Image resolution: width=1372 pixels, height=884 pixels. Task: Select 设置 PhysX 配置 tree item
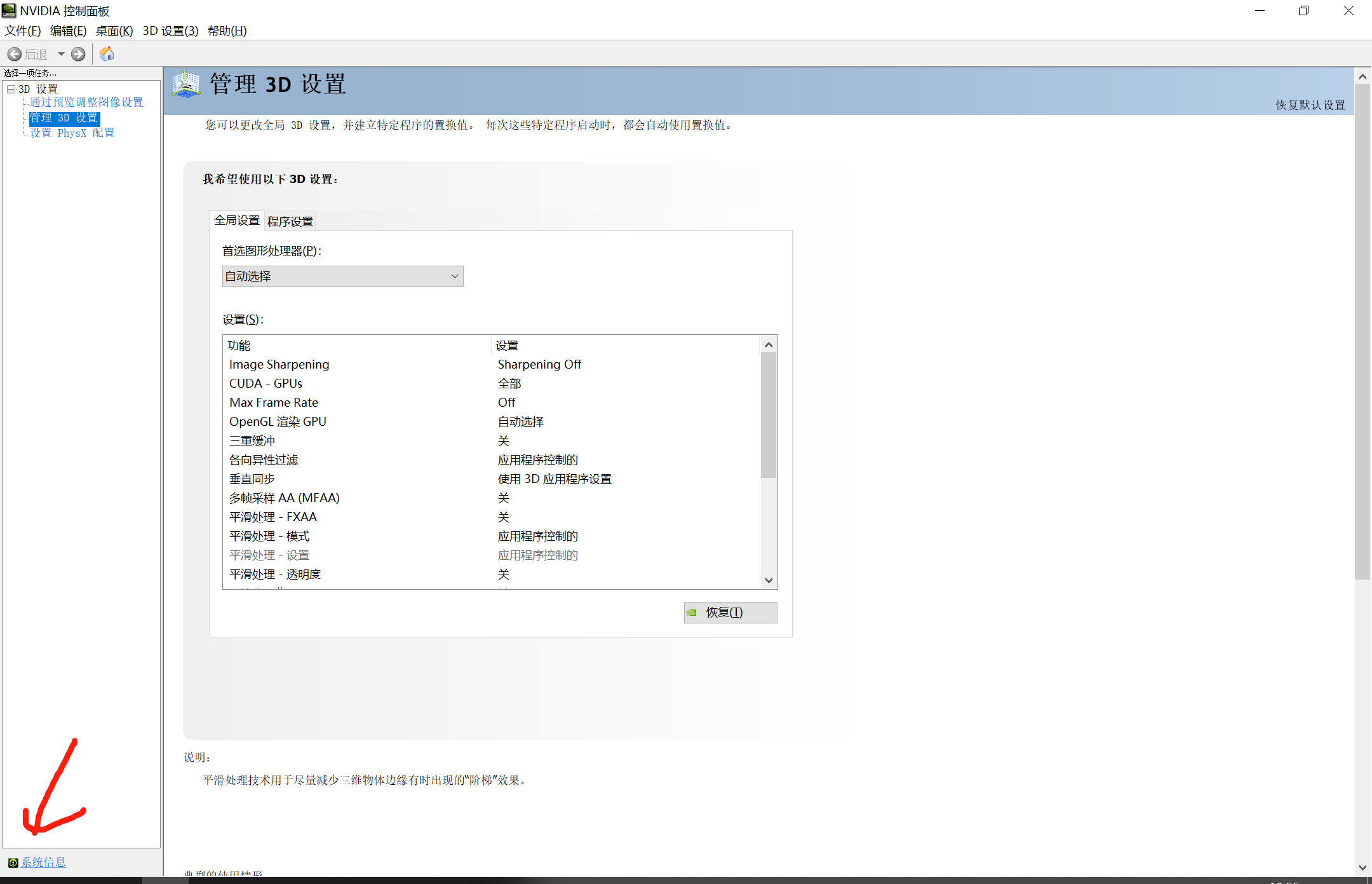click(x=72, y=133)
